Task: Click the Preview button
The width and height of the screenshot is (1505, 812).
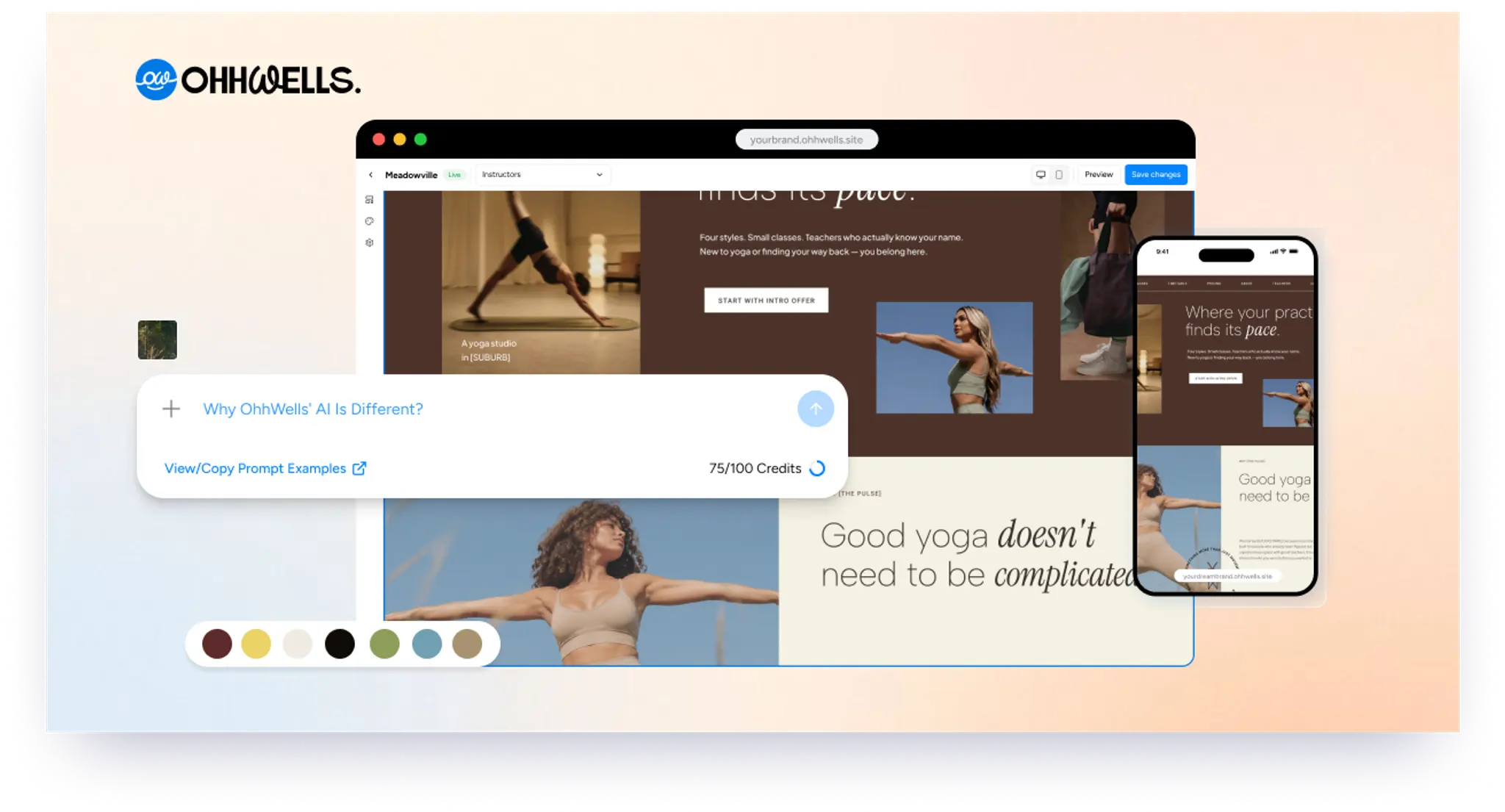Action: tap(1099, 175)
